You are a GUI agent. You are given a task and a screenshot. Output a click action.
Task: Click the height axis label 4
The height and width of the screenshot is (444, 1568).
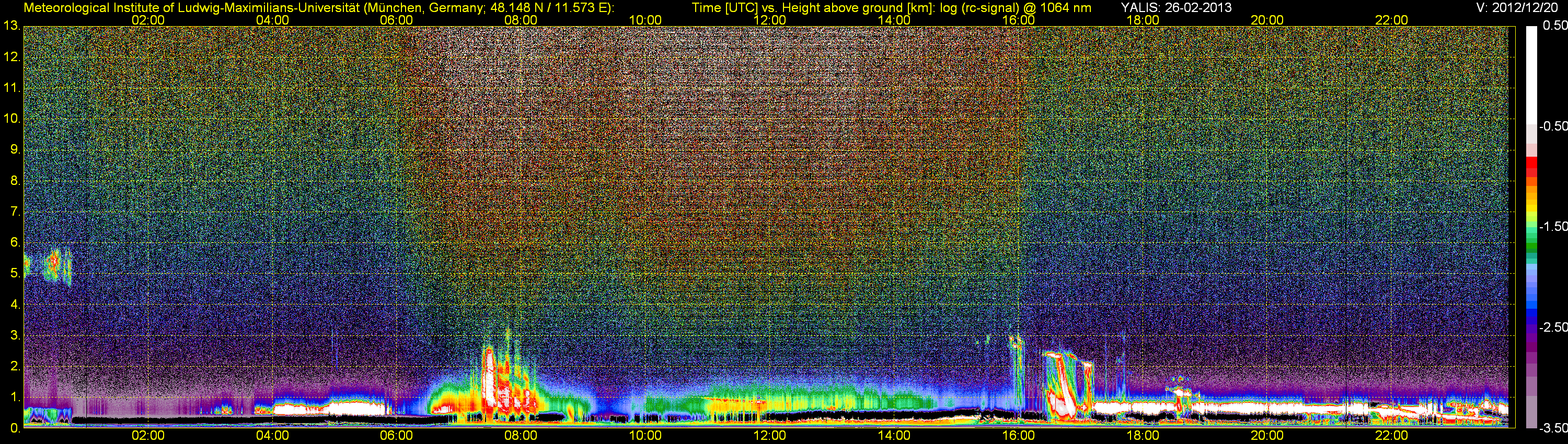[x=15, y=304]
